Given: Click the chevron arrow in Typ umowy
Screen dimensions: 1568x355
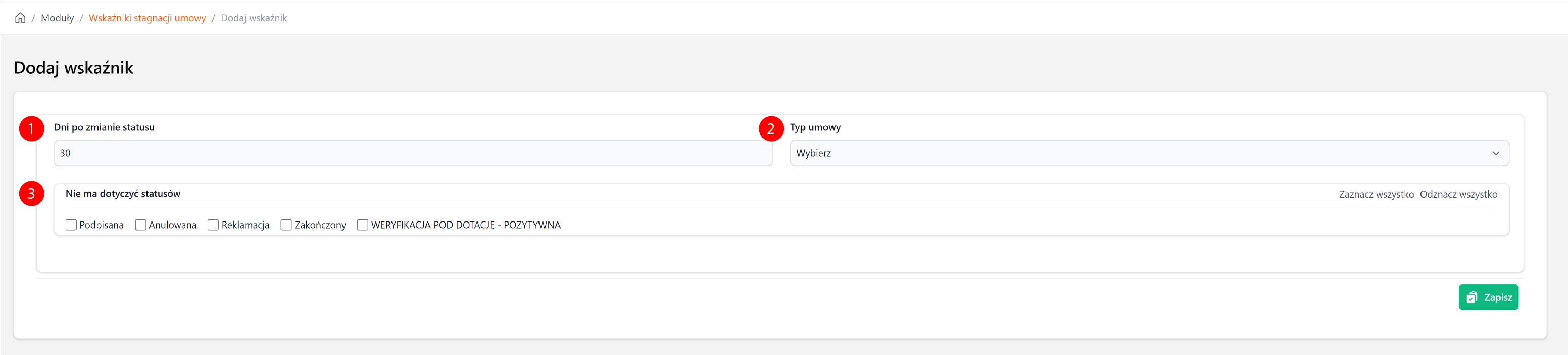Looking at the screenshot, I should (1496, 153).
